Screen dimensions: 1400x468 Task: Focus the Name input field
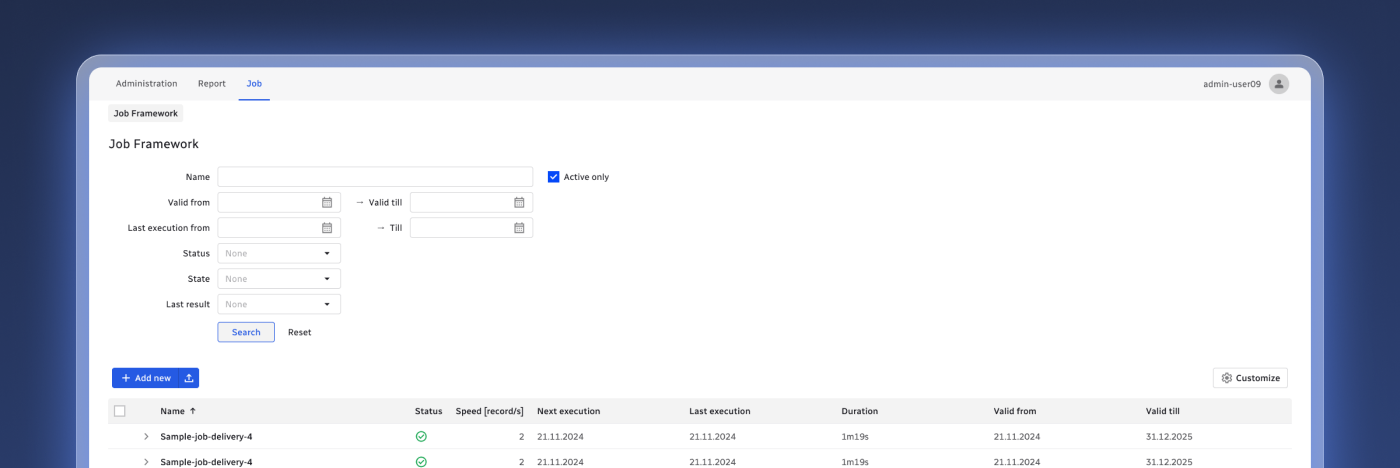tap(375, 177)
